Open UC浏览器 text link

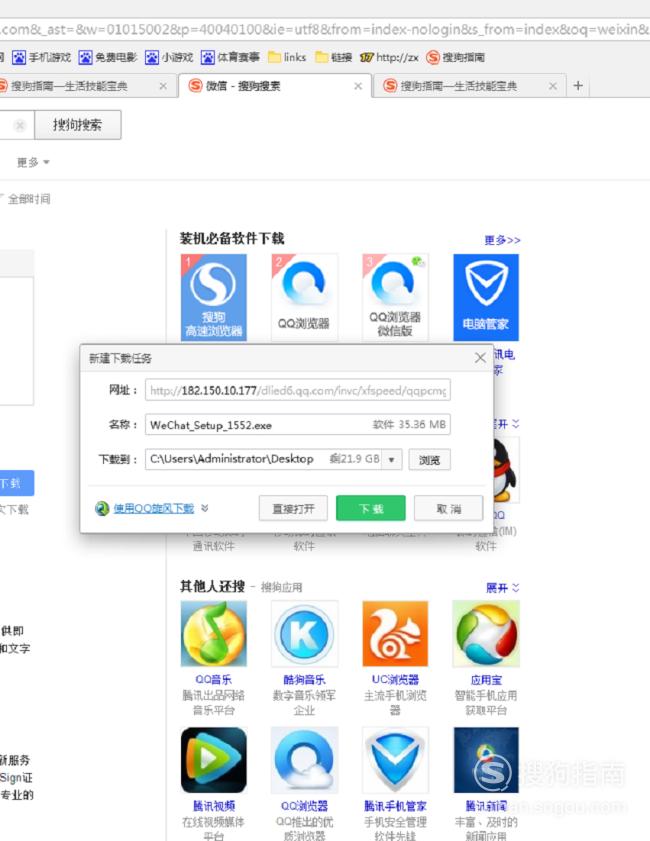(x=395, y=680)
